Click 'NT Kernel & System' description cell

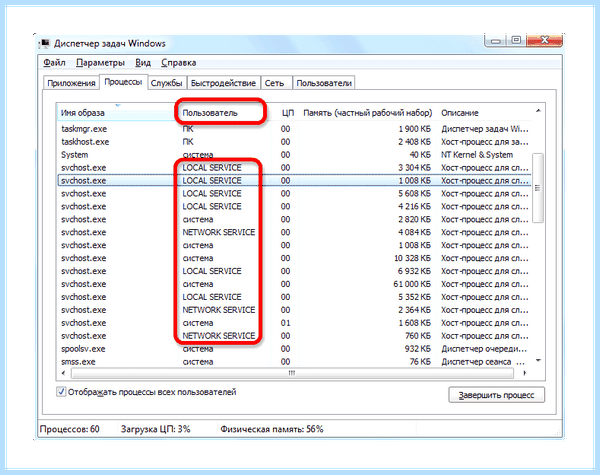point(477,155)
